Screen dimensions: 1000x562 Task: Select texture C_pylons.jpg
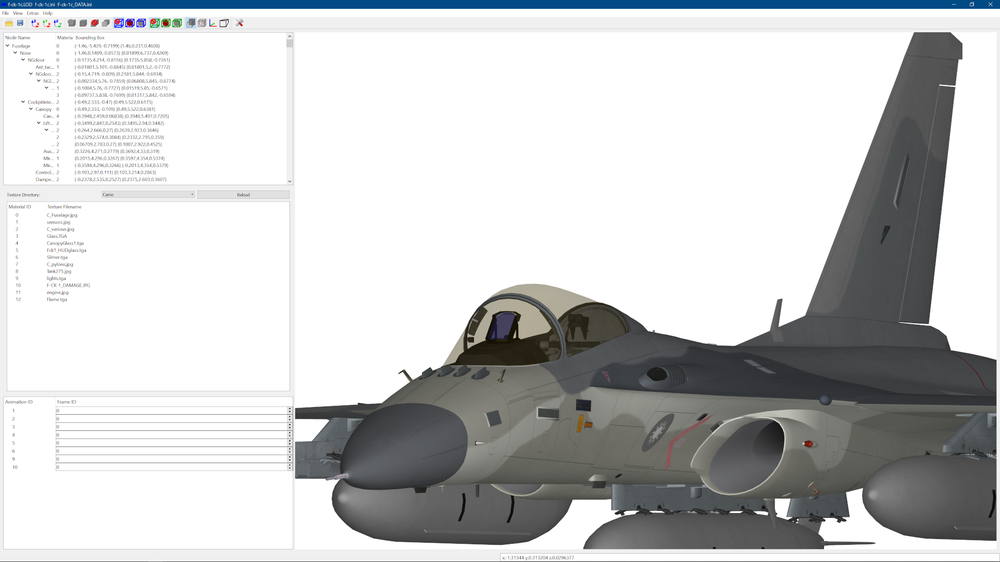(60, 264)
